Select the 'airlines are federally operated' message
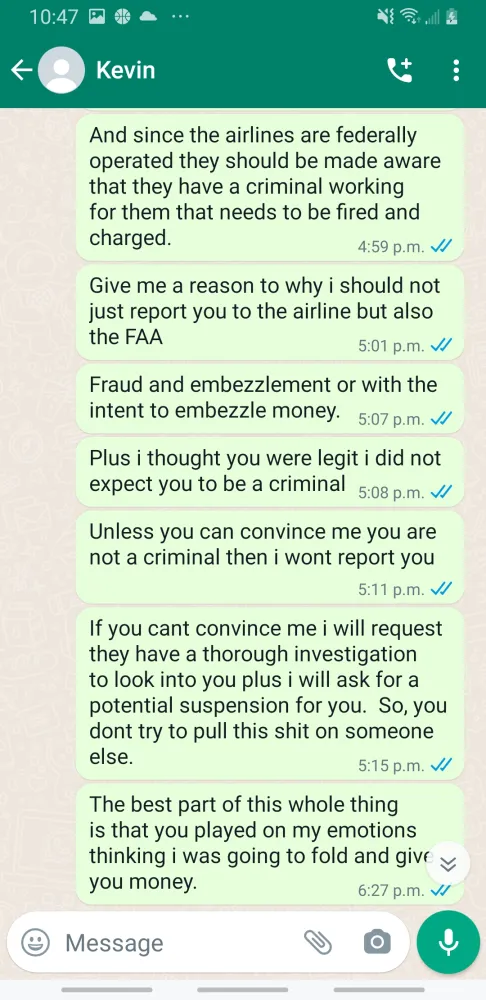Viewport: 486px width, 1000px height. pyautogui.click(x=270, y=188)
